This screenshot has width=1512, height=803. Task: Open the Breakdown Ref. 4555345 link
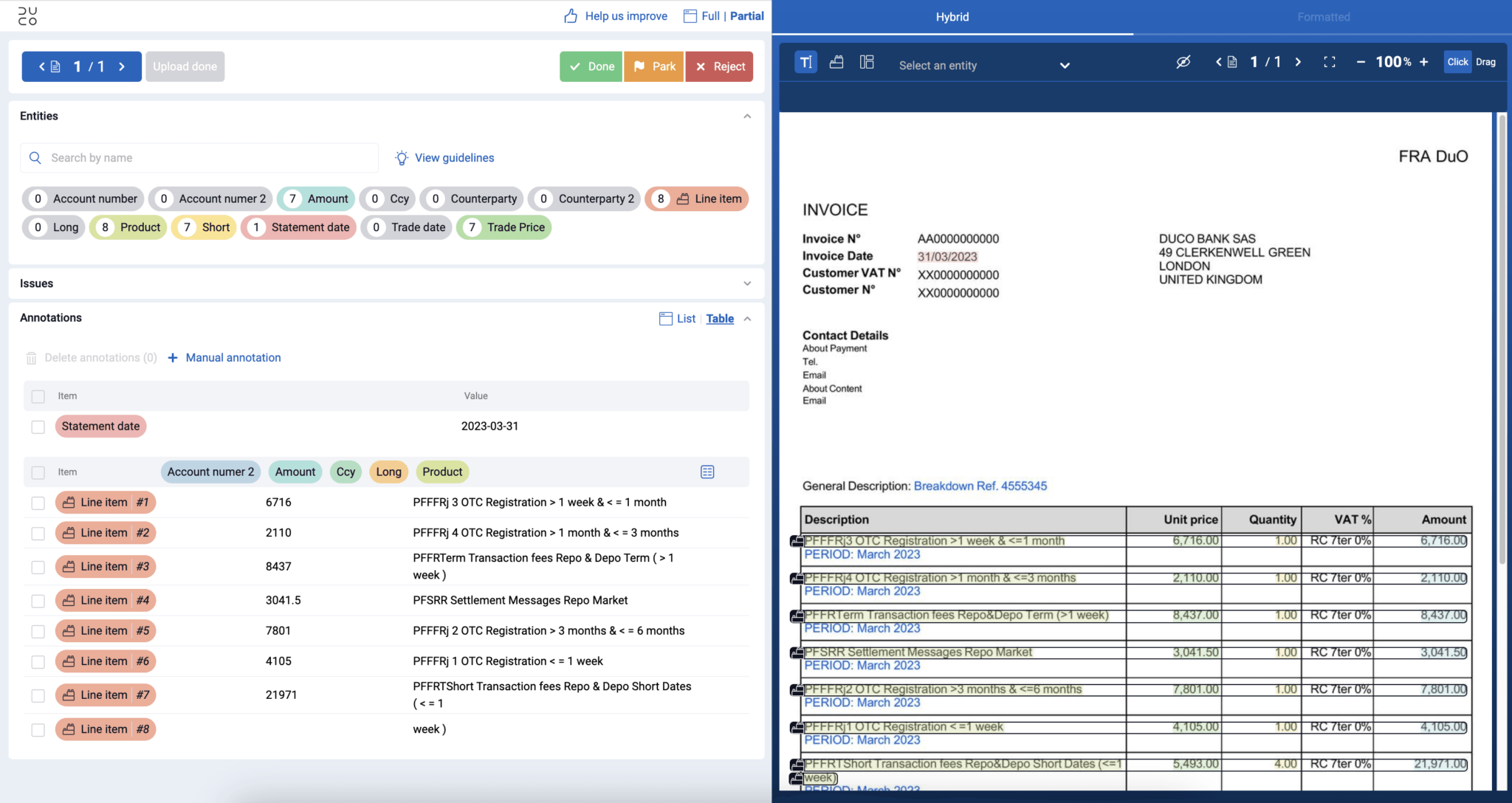pos(980,486)
